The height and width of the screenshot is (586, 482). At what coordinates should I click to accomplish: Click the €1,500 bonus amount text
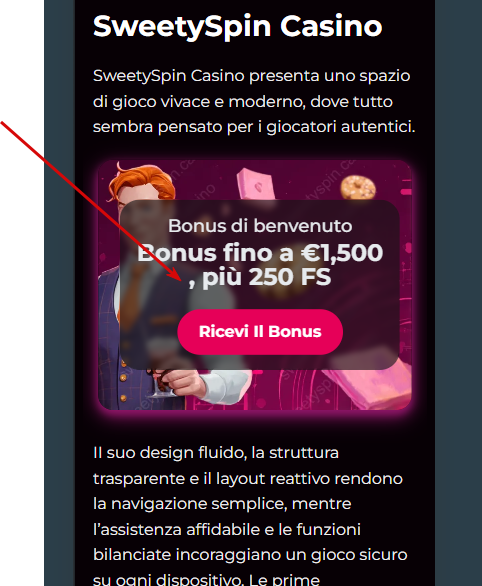pyautogui.click(x=342, y=253)
